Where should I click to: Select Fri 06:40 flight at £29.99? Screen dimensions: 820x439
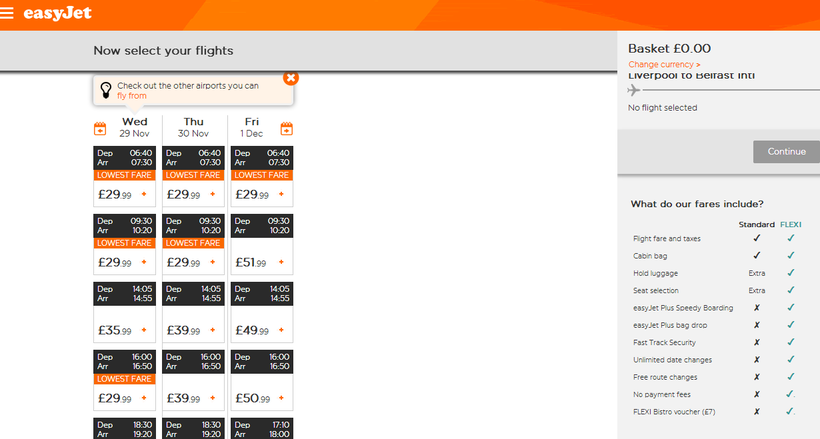click(261, 176)
